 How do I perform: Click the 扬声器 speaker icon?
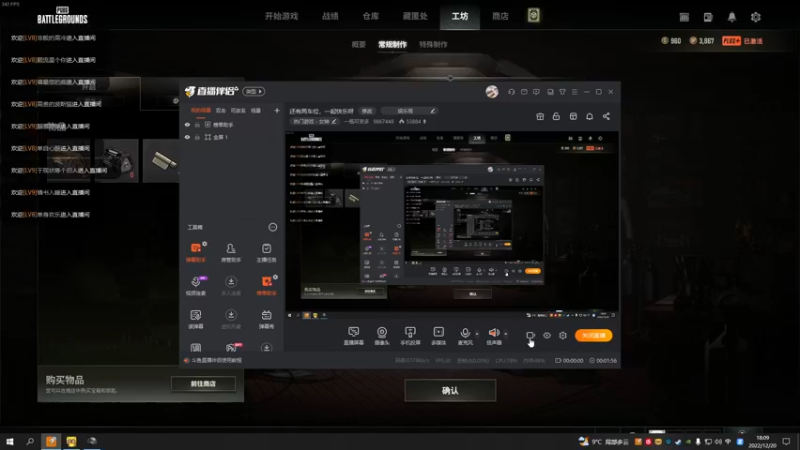coord(494,333)
